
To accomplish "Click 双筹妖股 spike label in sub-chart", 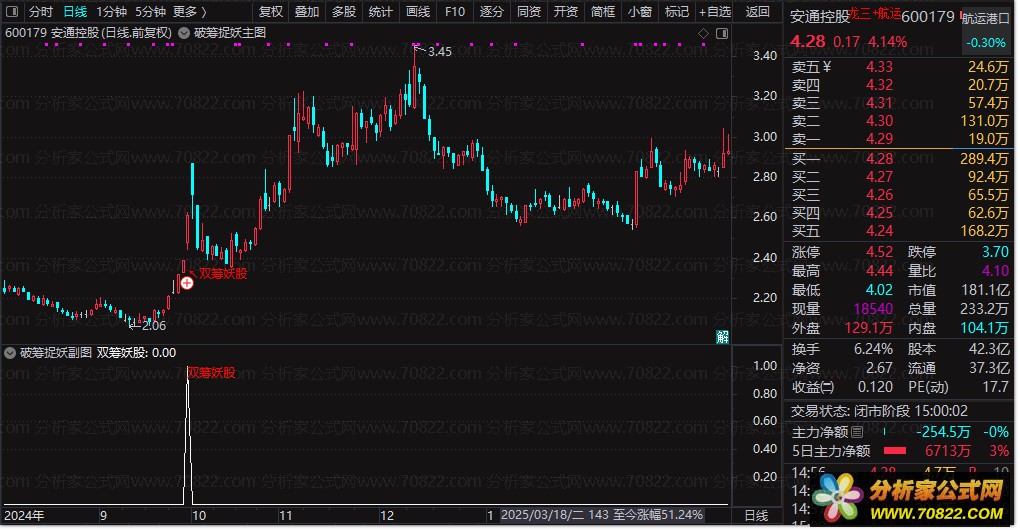I will [211, 373].
